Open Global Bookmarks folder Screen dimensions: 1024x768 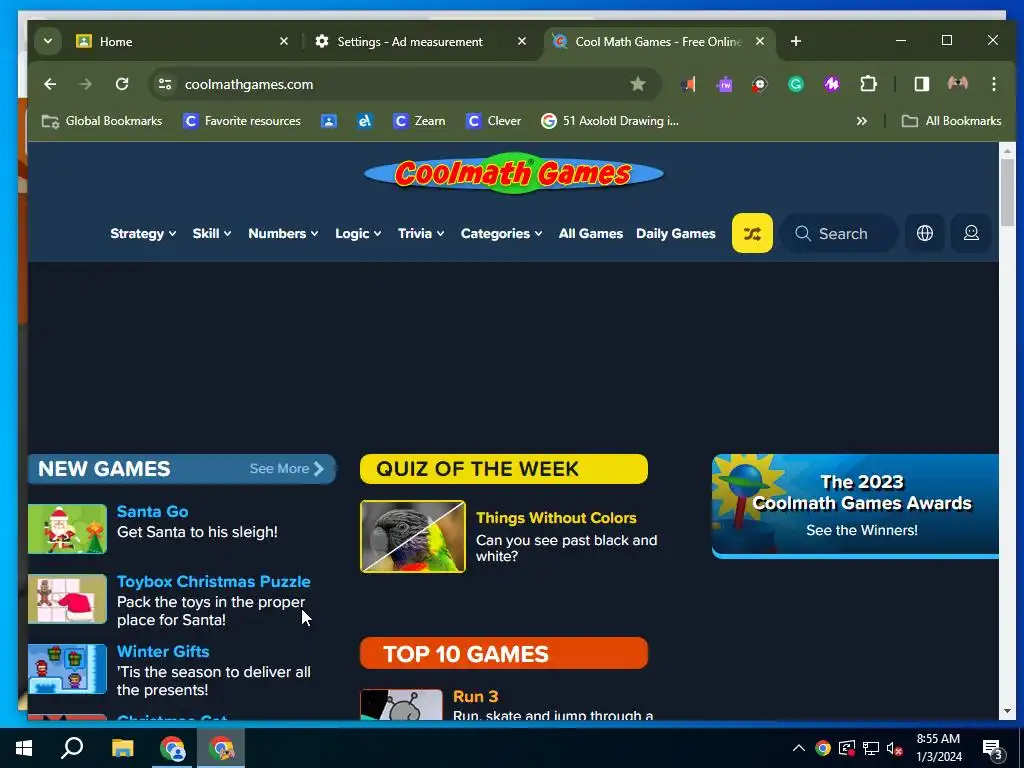102,121
